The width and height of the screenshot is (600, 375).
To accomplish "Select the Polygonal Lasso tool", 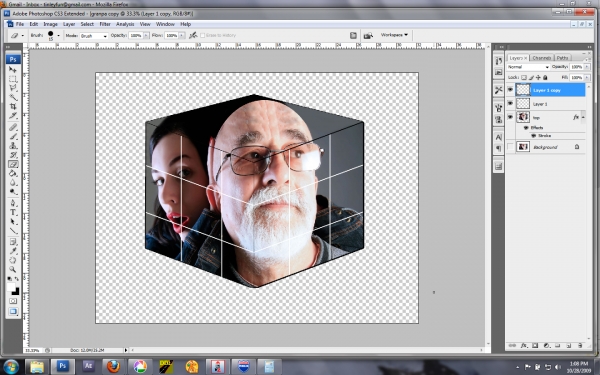I will pyautogui.click(x=13, y=88).
